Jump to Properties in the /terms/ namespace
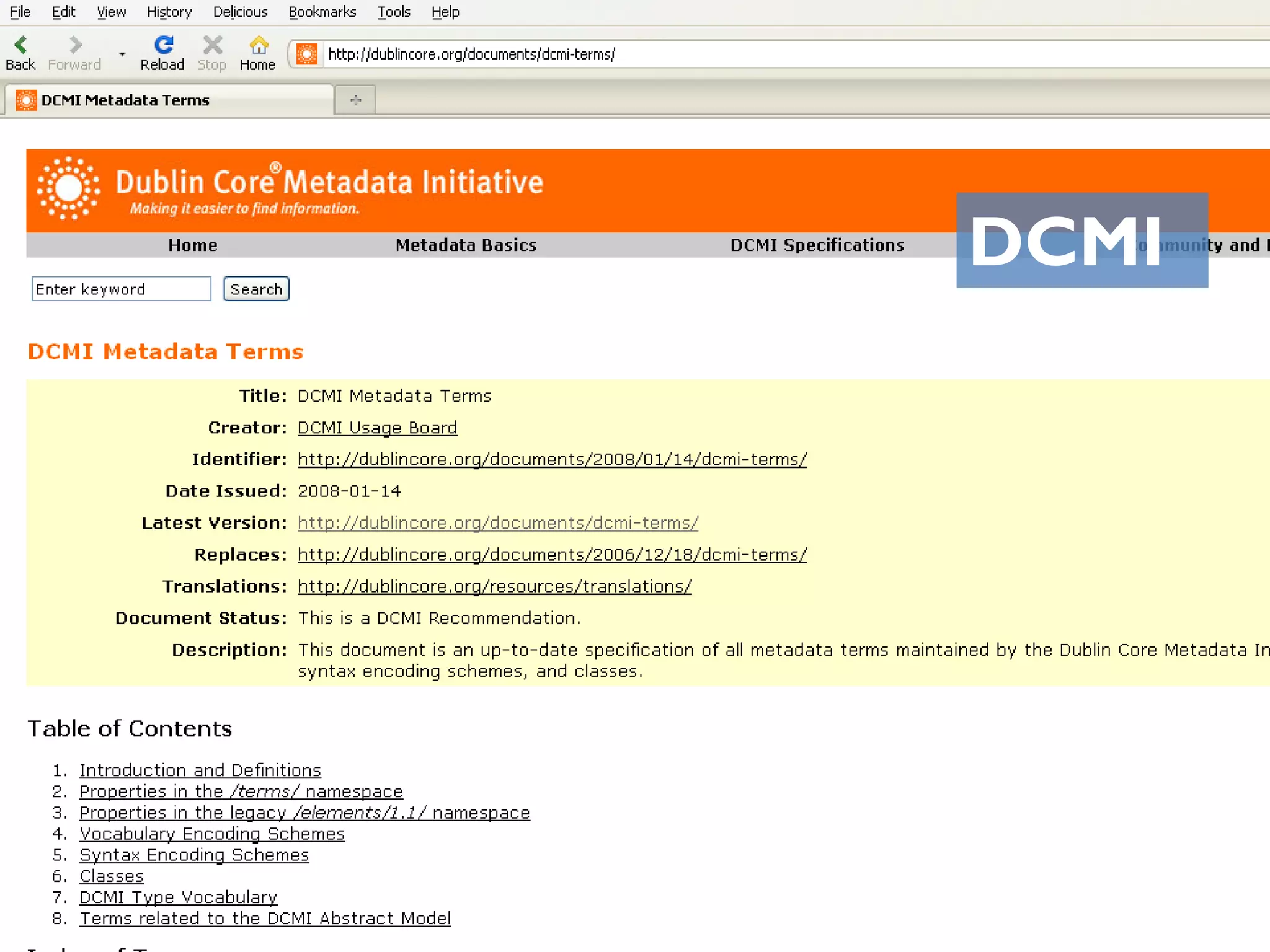The image size is (1270, 952). coord(241,791)
